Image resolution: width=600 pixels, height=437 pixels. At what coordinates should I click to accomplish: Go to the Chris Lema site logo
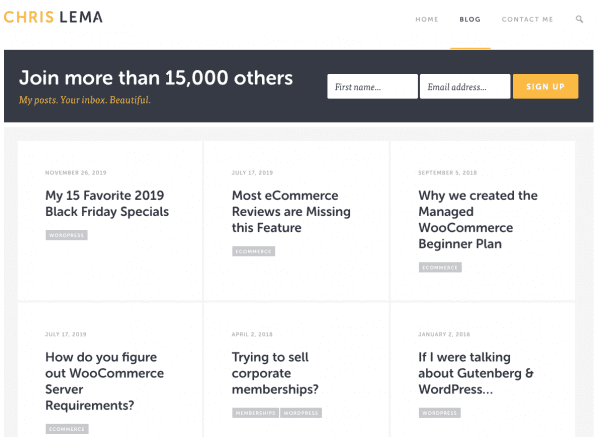point(53,17)
